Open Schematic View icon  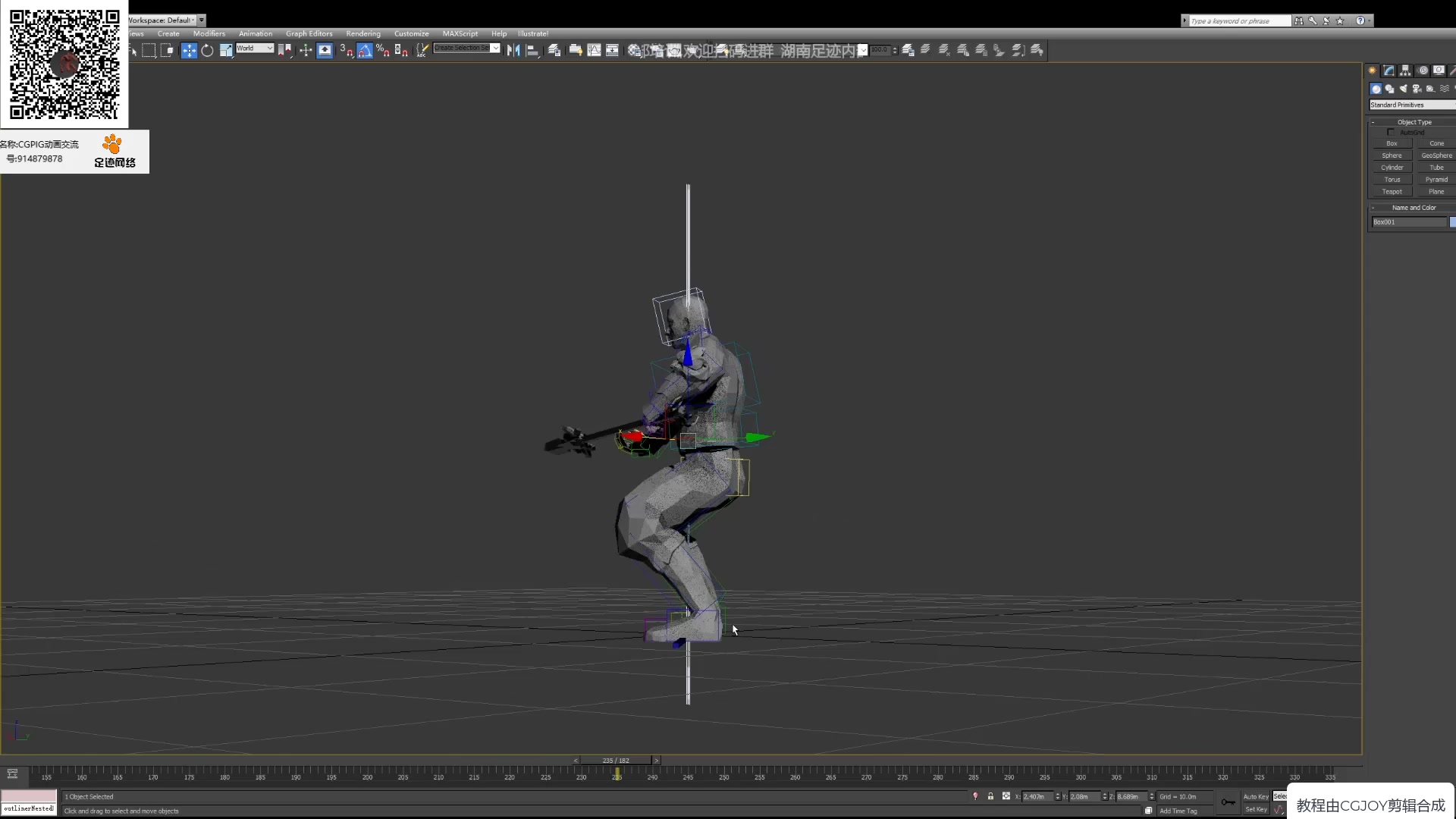pyautogui.click(x=613, y=51)
